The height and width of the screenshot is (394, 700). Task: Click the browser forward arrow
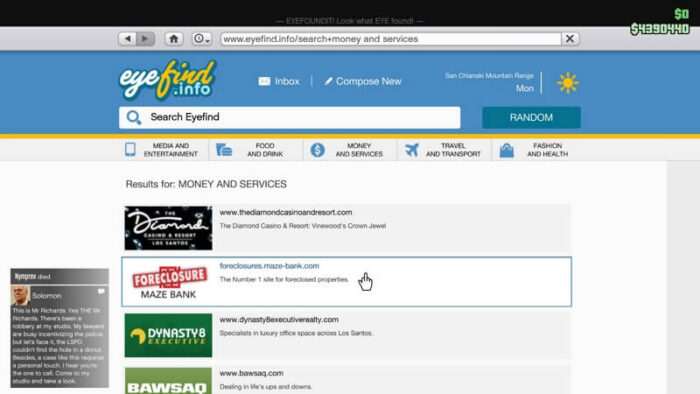coord(146,39)
